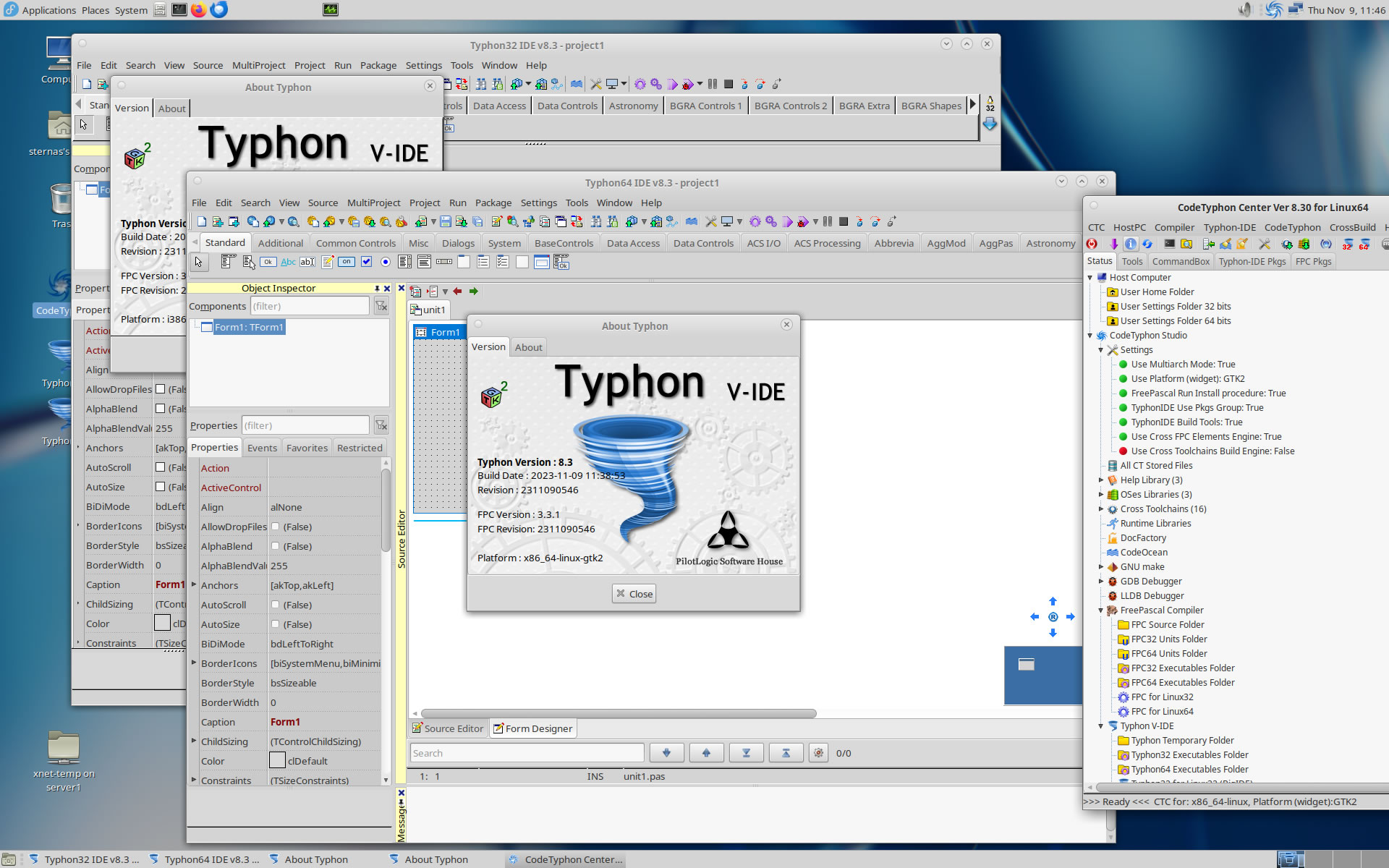Toggle AlphaBlend checkbox in Typhon64 inspector
Viewport: 1389px width, 868px height.
pos(276,546)
